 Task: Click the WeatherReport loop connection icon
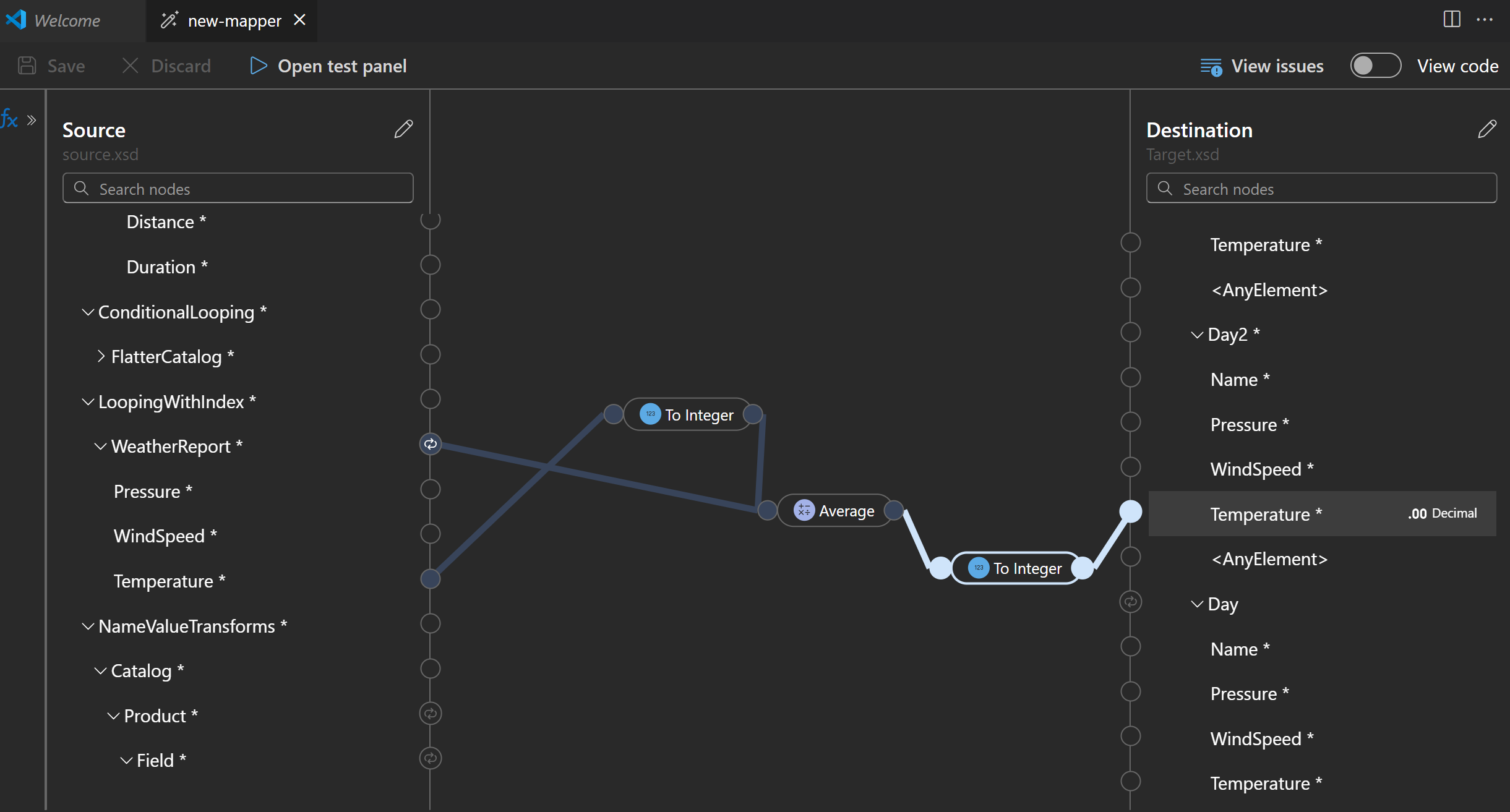click(431, 444)
